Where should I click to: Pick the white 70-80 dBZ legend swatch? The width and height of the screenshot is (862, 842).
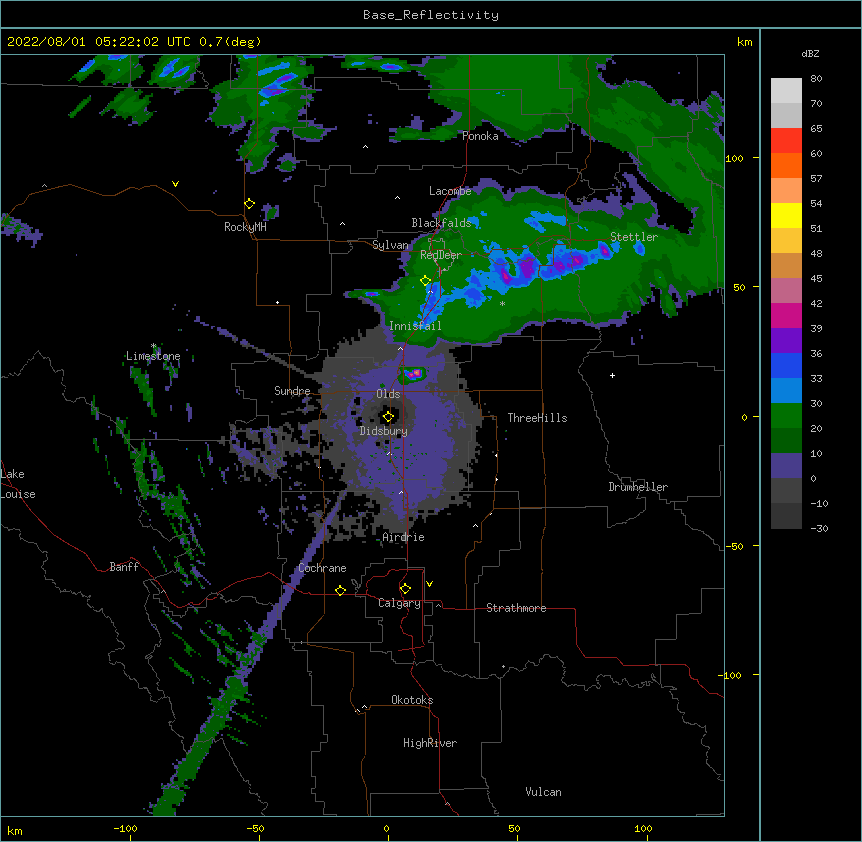tap(786, 91)
